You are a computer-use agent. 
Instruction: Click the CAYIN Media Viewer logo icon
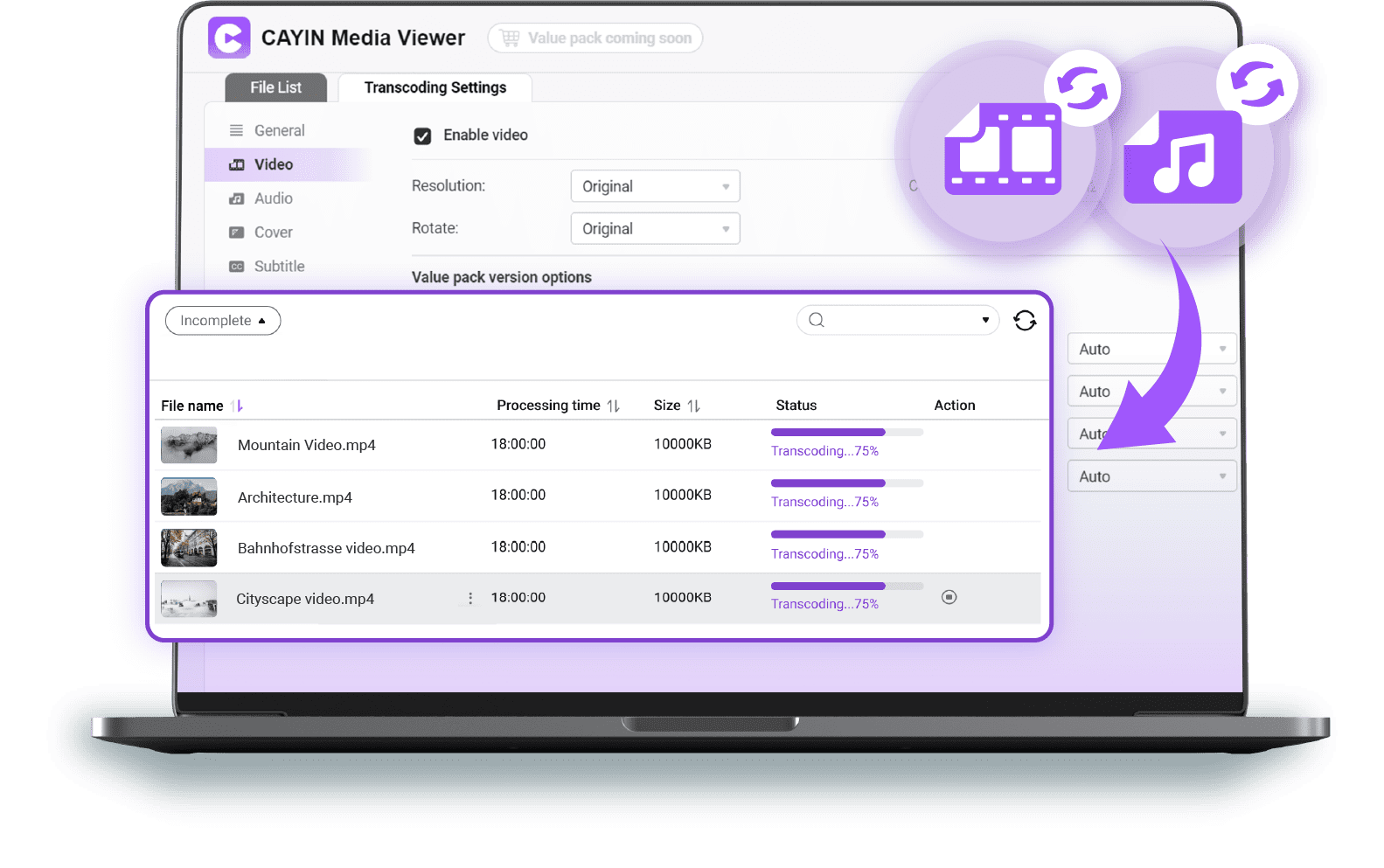tap(229, 38)
